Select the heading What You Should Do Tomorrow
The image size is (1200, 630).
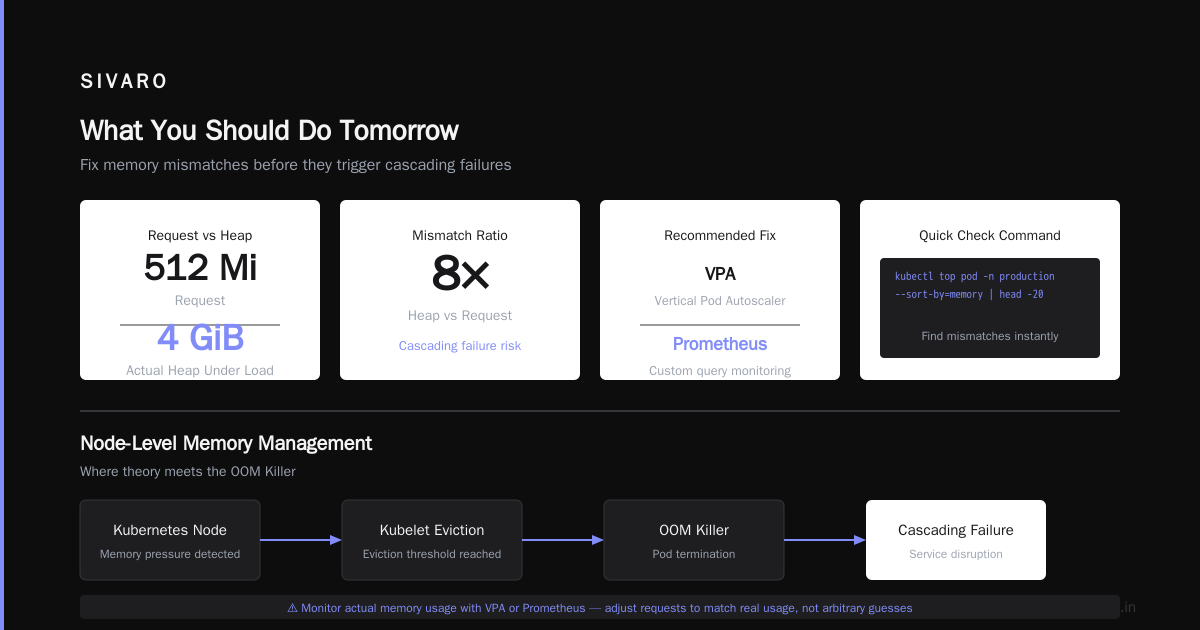click(269, 130)
